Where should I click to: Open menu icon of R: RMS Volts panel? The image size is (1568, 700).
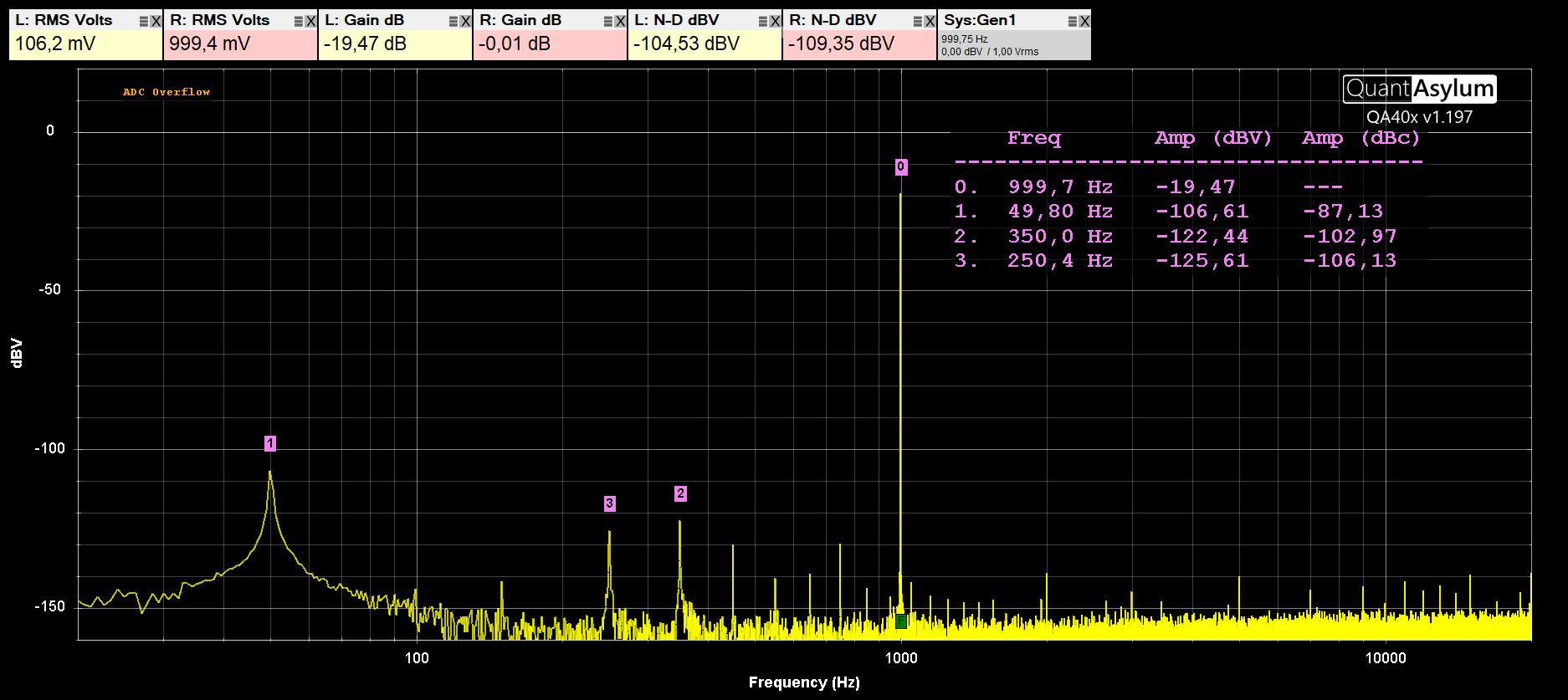298,22
